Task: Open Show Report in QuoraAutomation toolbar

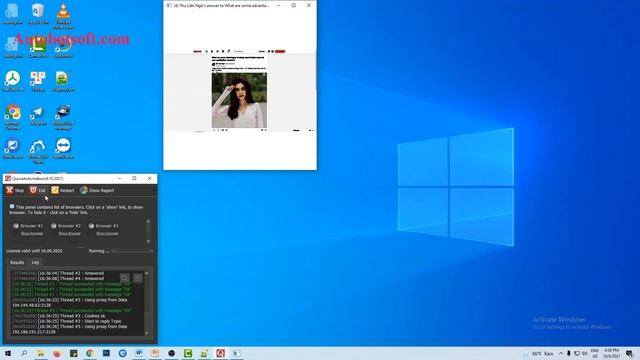Action: 97,191
